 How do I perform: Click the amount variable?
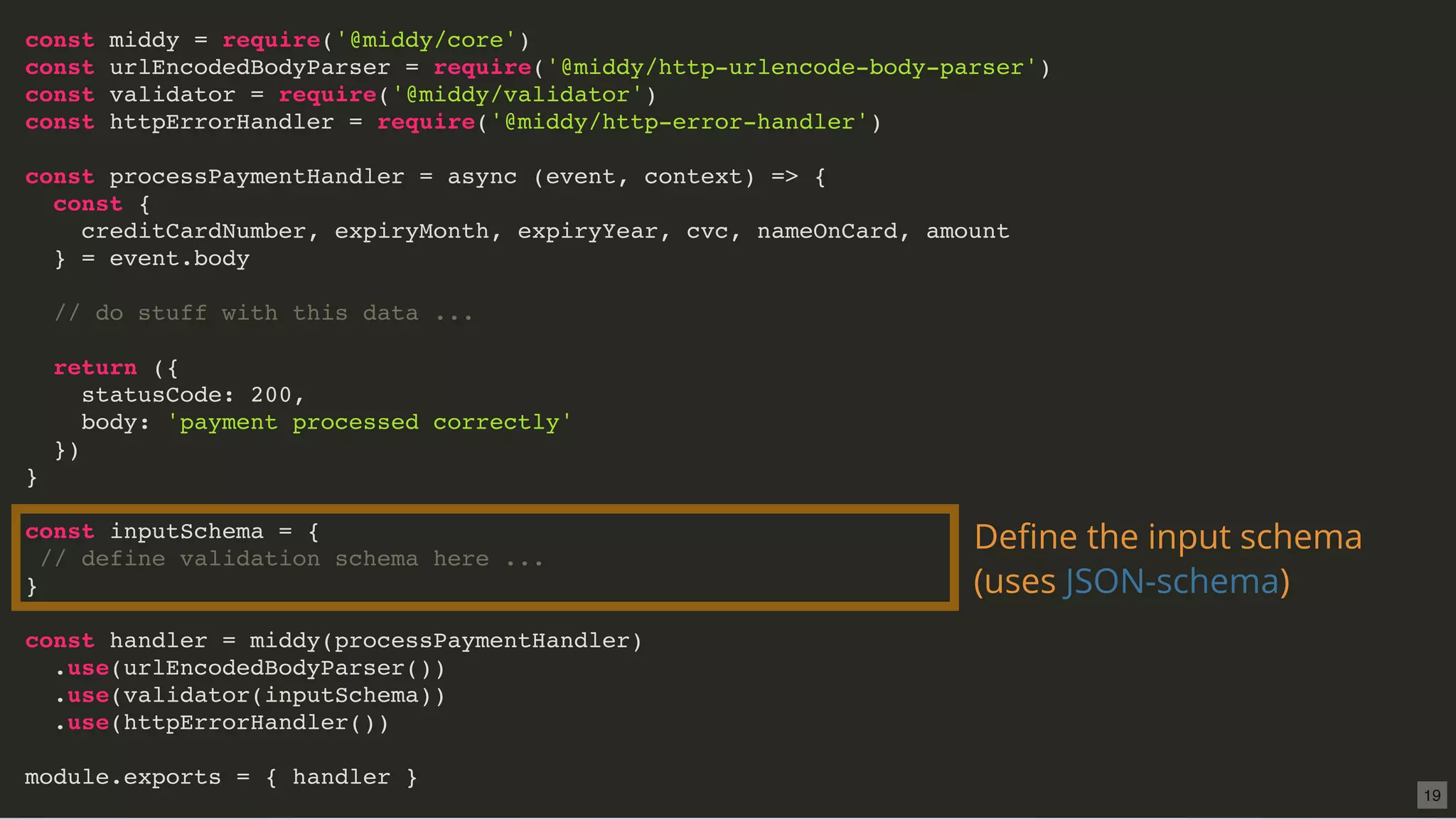968,232
